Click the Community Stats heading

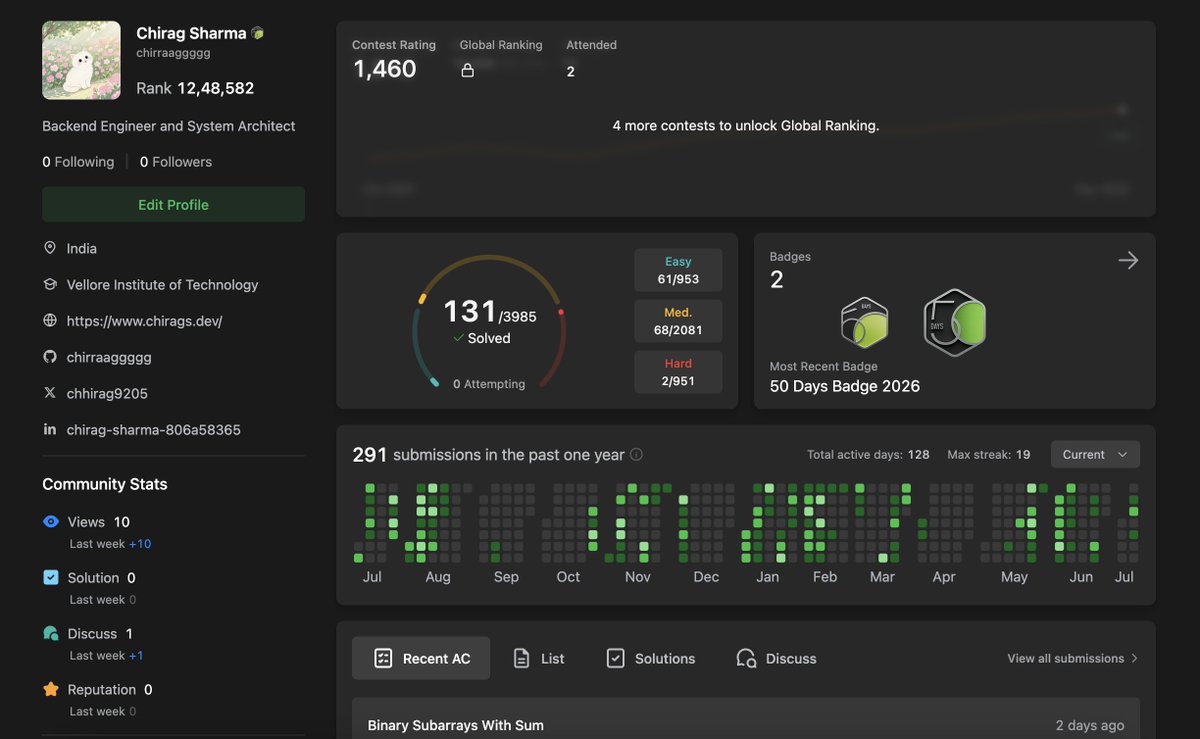coord(105,484)
